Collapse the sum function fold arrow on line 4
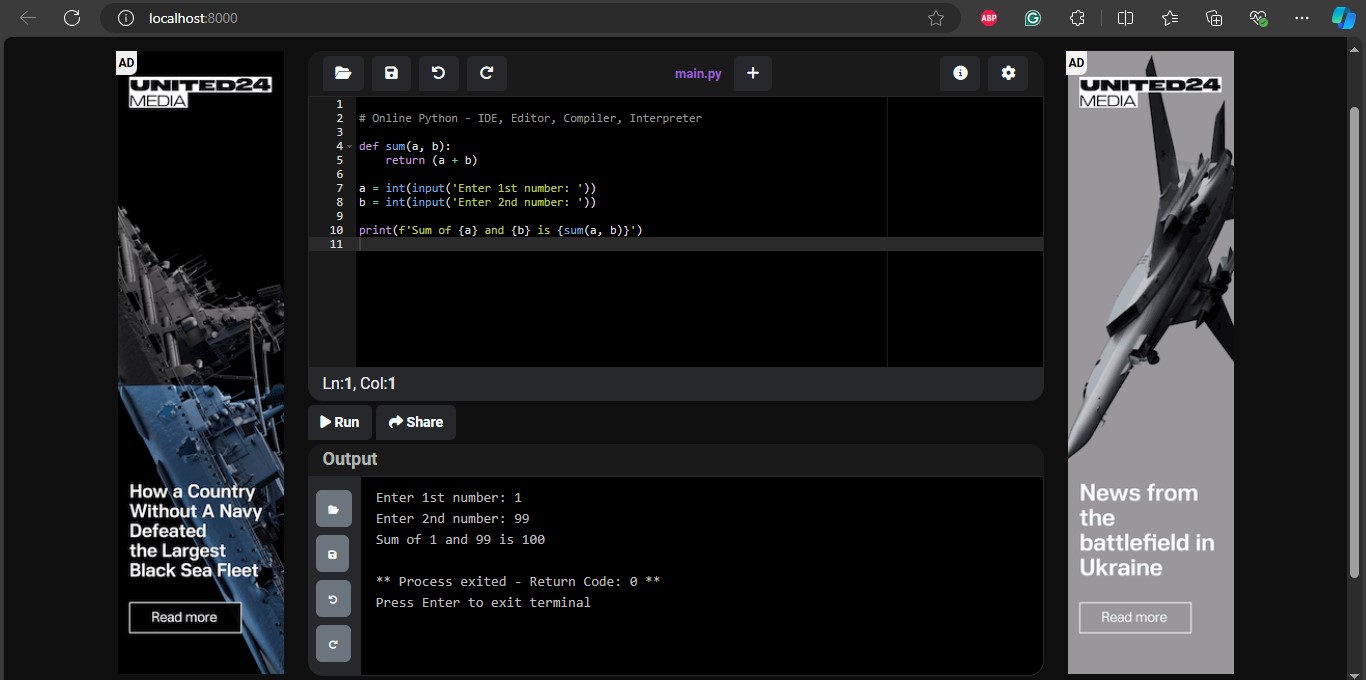 pos(350,146)
